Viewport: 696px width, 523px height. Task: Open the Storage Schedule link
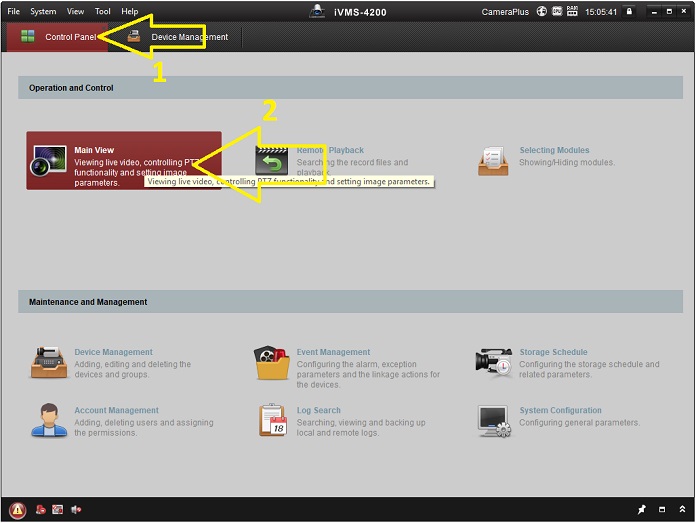(553, 352)
